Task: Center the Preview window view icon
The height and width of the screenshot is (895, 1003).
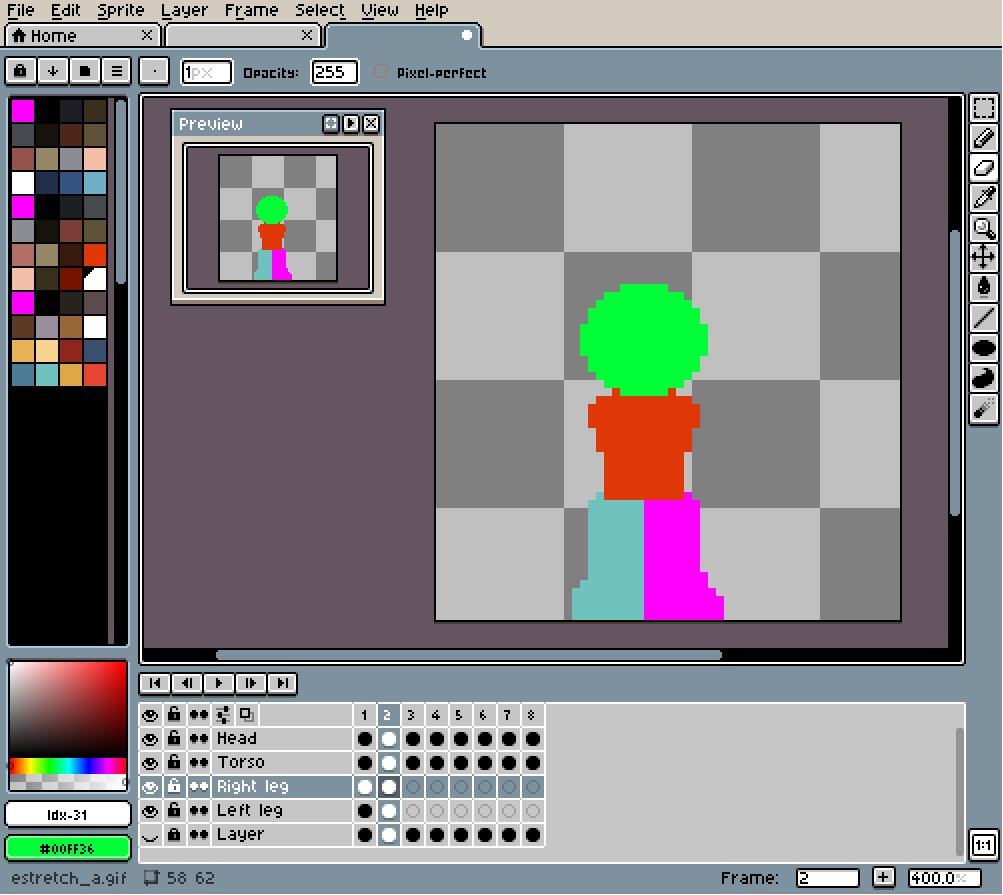Action: [331, 123]
